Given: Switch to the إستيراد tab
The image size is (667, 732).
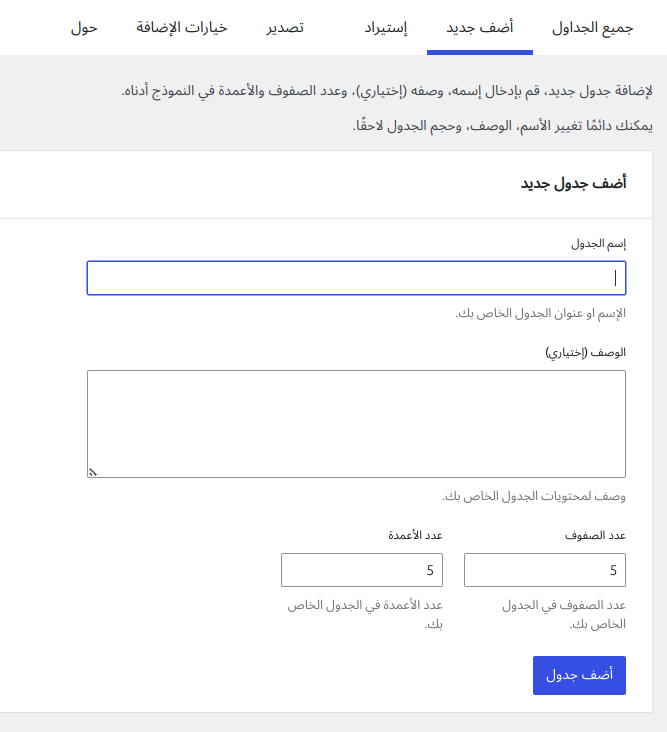Looking at the screenshot, I should [x=385, y=27].
